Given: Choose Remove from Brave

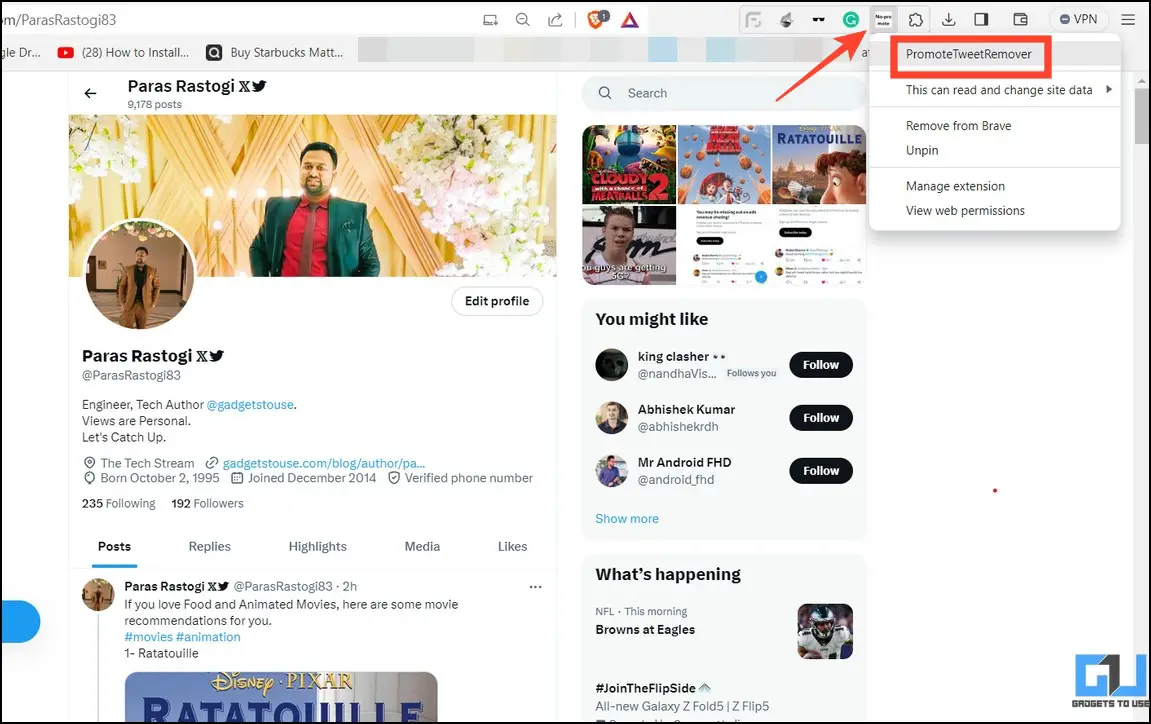Looking at the screenshot, I should tap(958, 126).
